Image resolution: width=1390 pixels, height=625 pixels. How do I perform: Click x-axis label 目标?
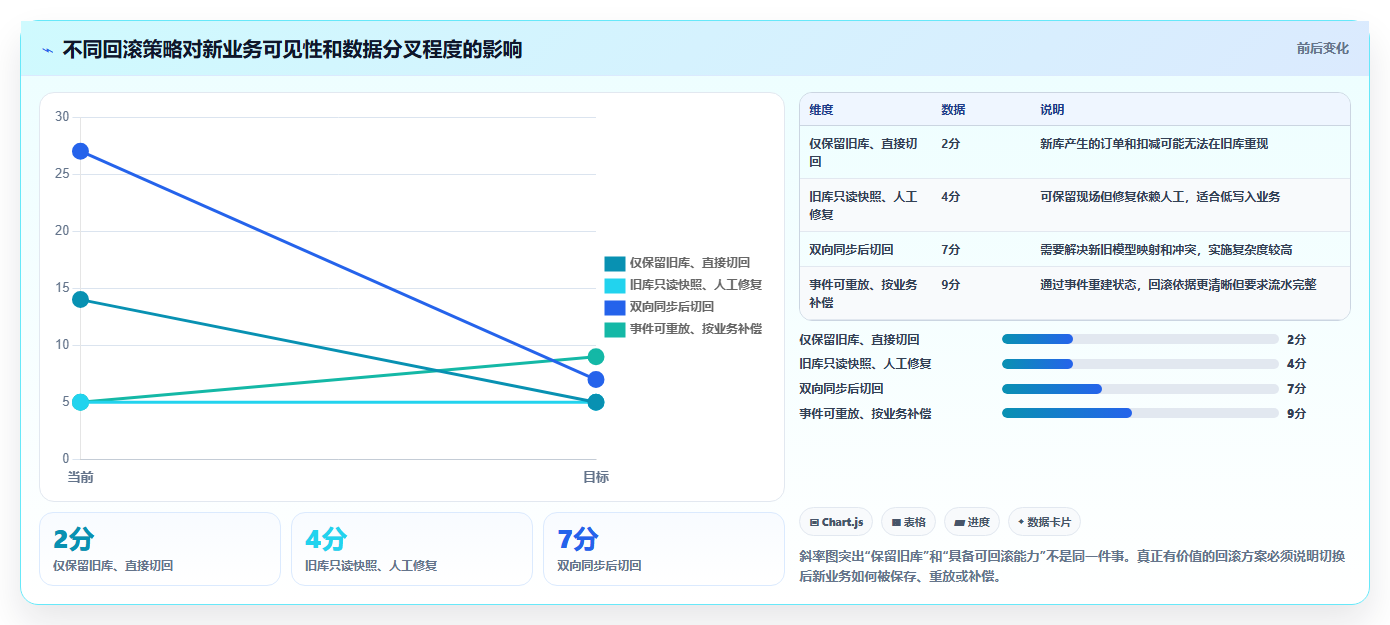[x=596, y=477]
